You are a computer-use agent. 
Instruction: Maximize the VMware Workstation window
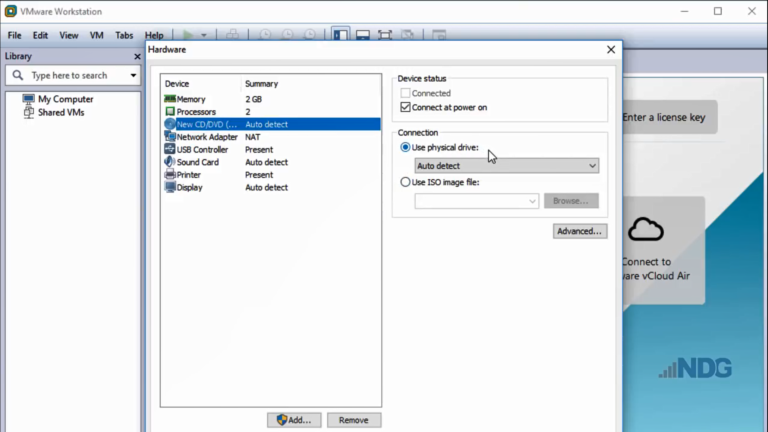pos(718,11)
